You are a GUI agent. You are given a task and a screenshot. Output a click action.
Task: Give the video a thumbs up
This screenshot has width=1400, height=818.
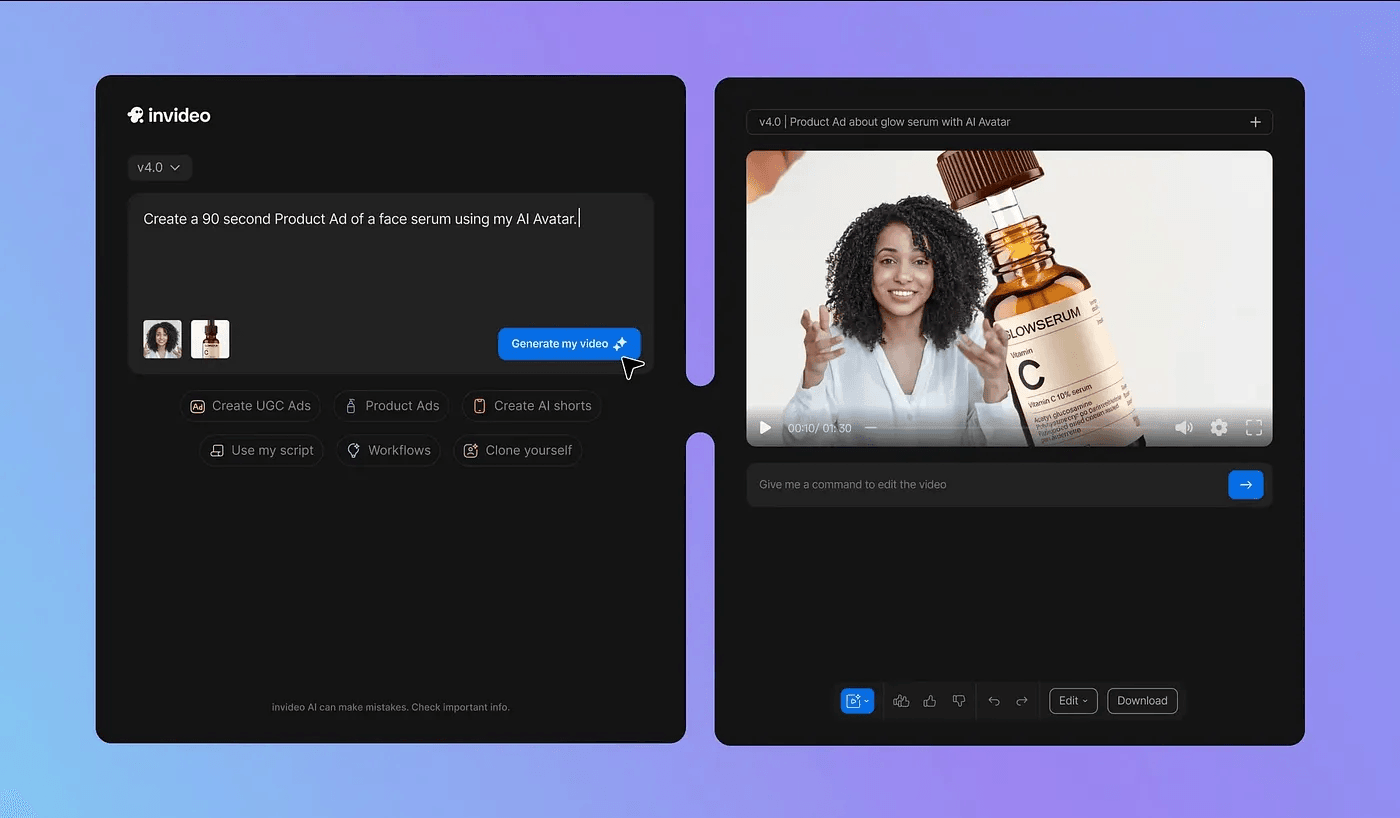[929, 700]
